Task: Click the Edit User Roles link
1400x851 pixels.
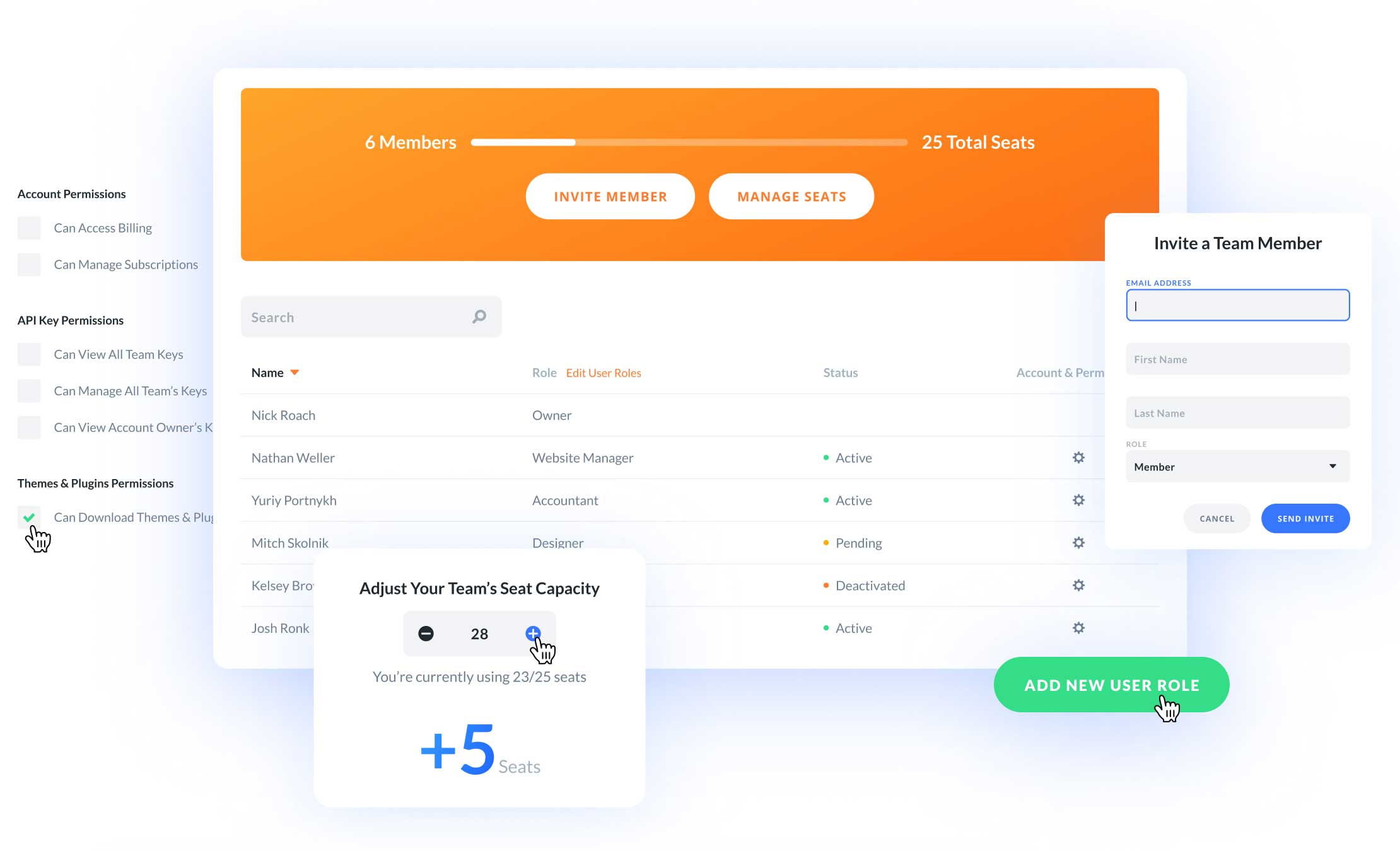Action: click(602, 372)
